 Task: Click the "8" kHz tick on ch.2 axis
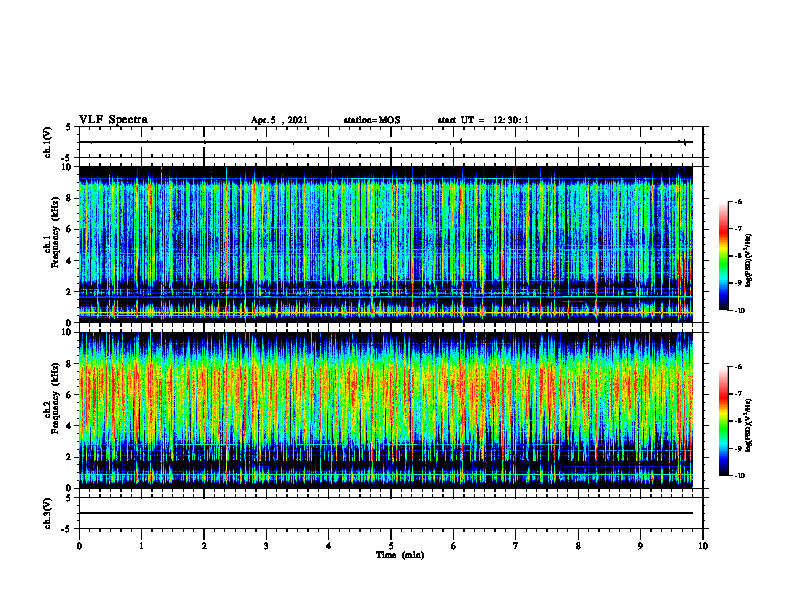(x=70, y=364)
